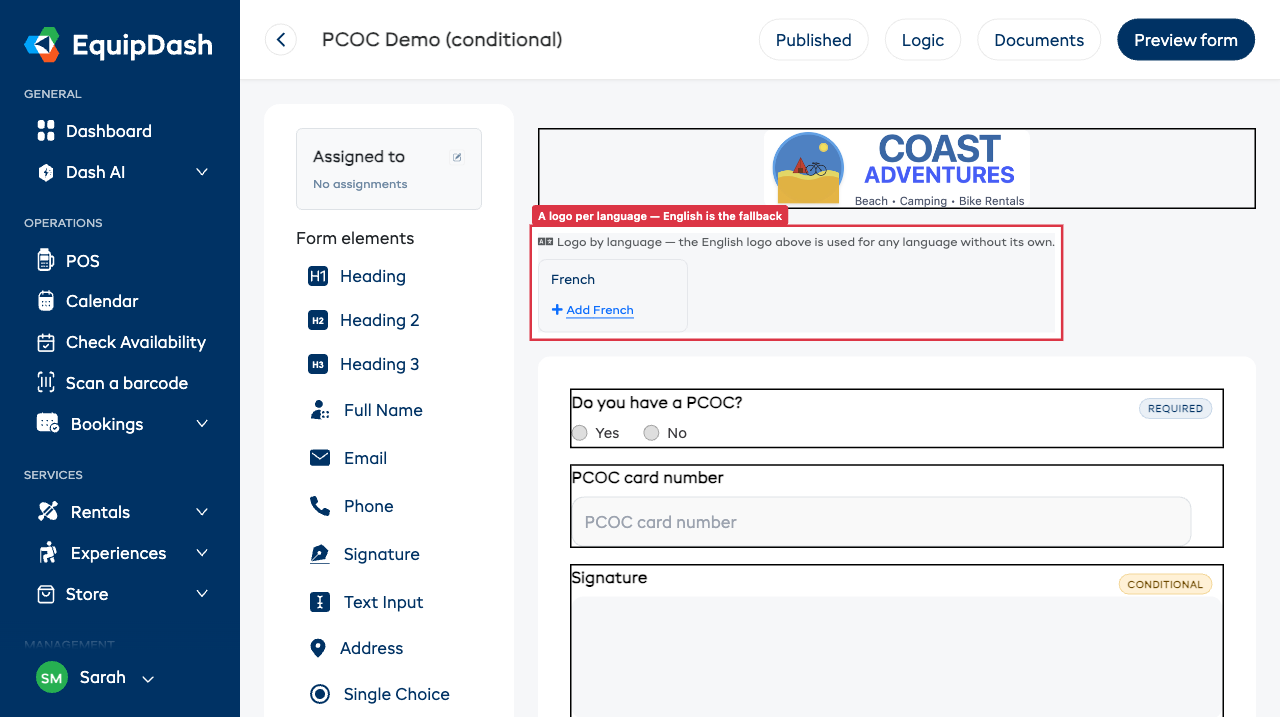Click the Coast Adventures logo image
Viewport: 1280px width, 717px height.
coord(897,169)
